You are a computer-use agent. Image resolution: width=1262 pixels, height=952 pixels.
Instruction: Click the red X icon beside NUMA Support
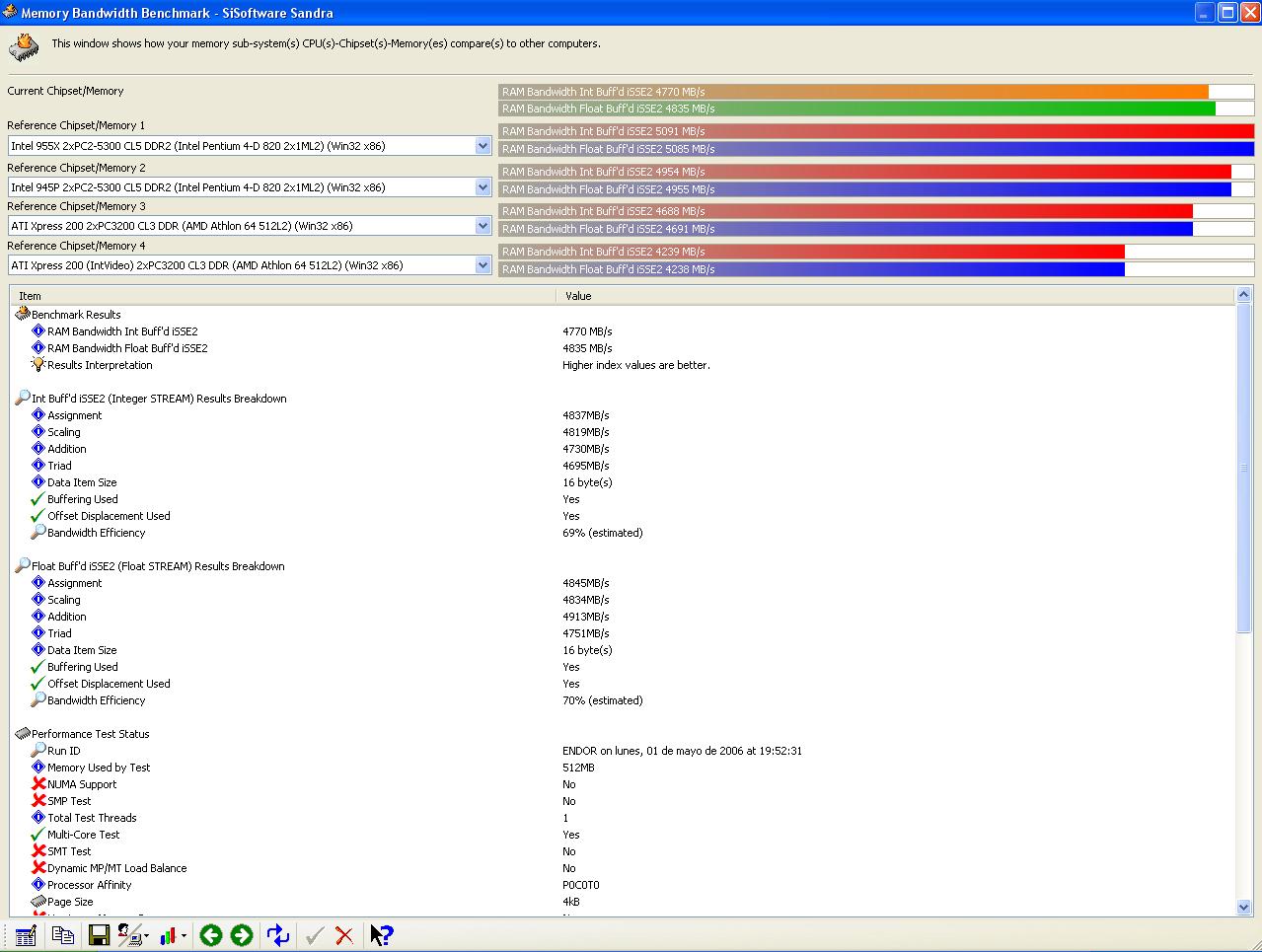(x=38, y=784)
